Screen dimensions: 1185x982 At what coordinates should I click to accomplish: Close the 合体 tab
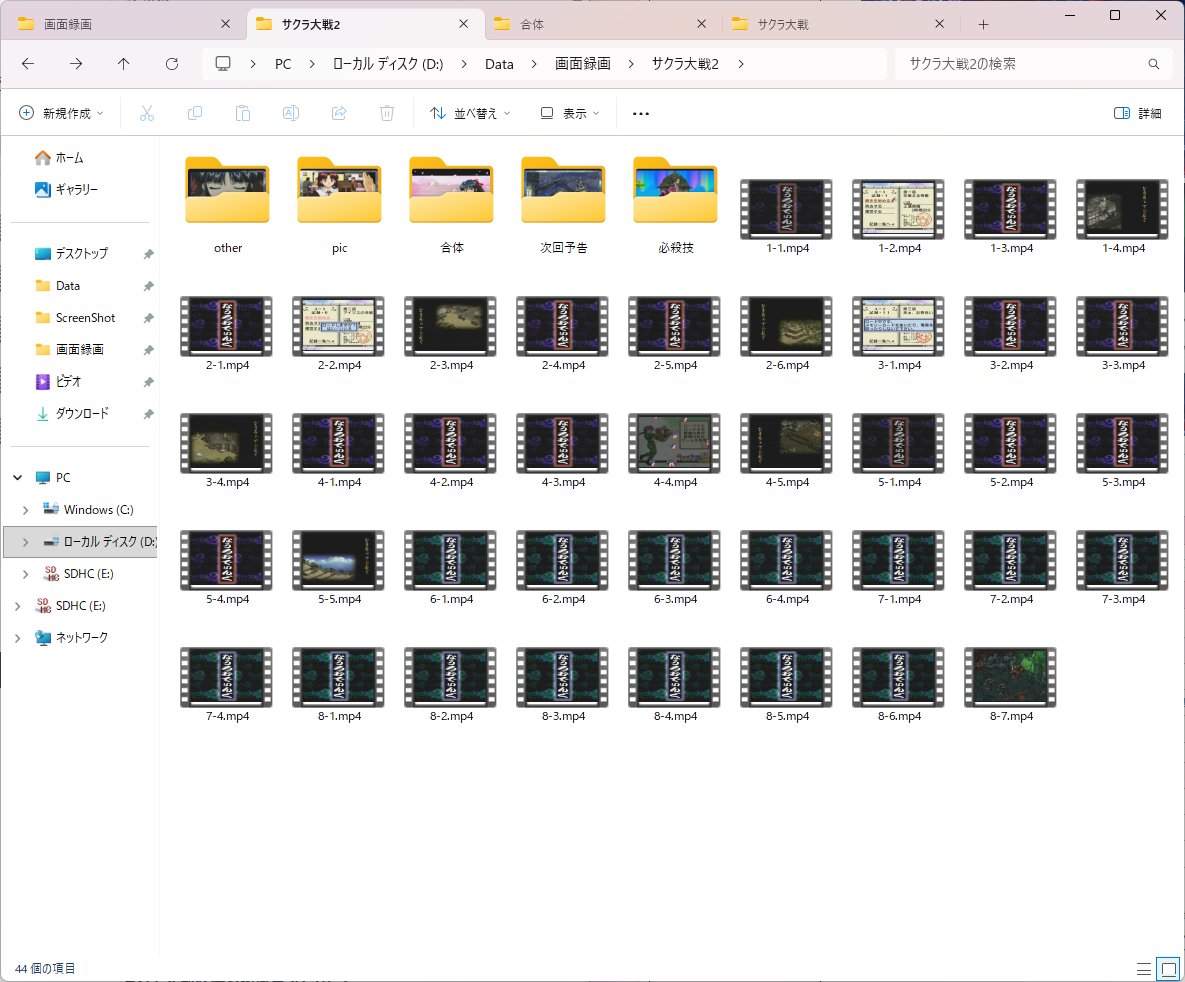click(x=701, y=24)
